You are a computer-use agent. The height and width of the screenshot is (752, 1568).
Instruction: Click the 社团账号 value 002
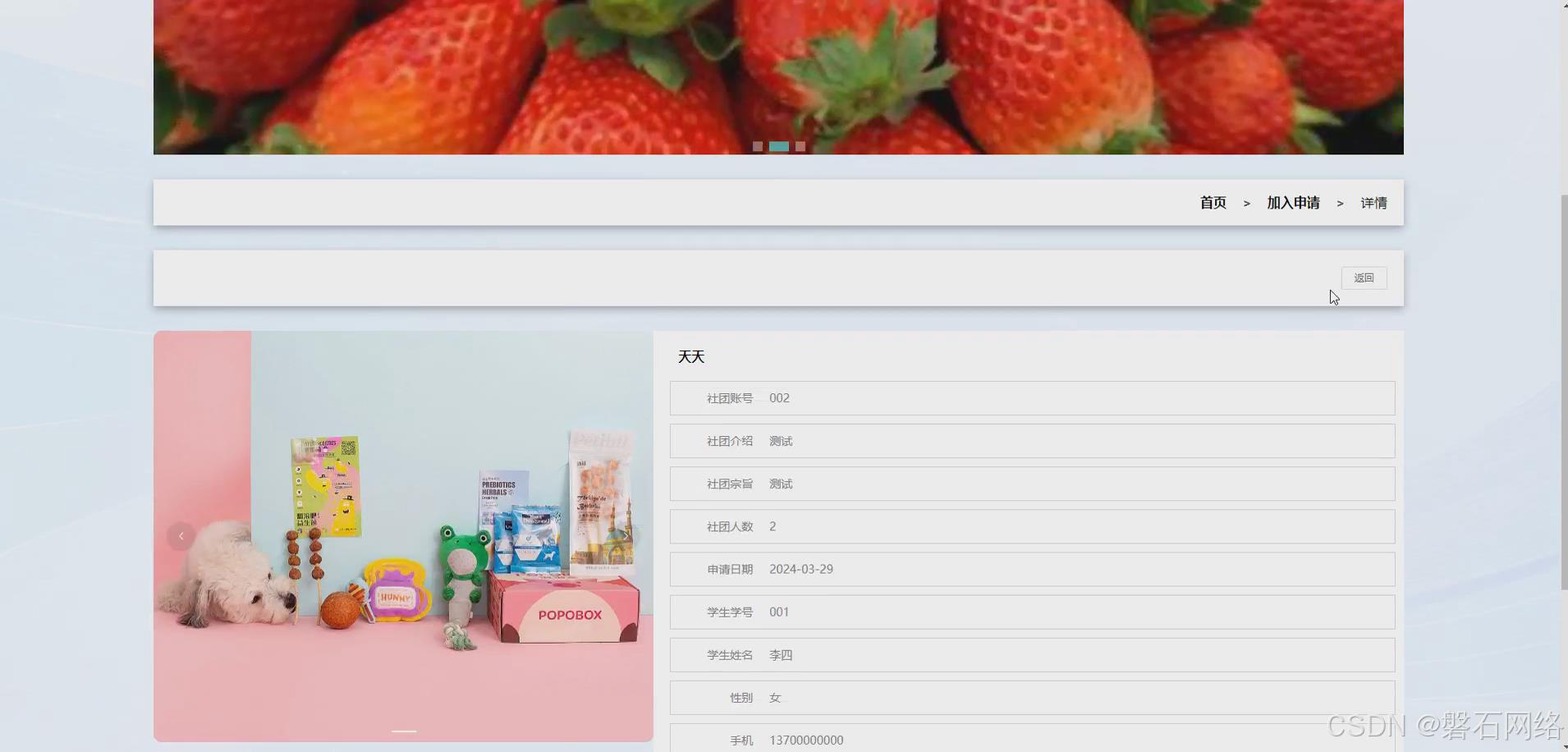click(x=779, y=398)
